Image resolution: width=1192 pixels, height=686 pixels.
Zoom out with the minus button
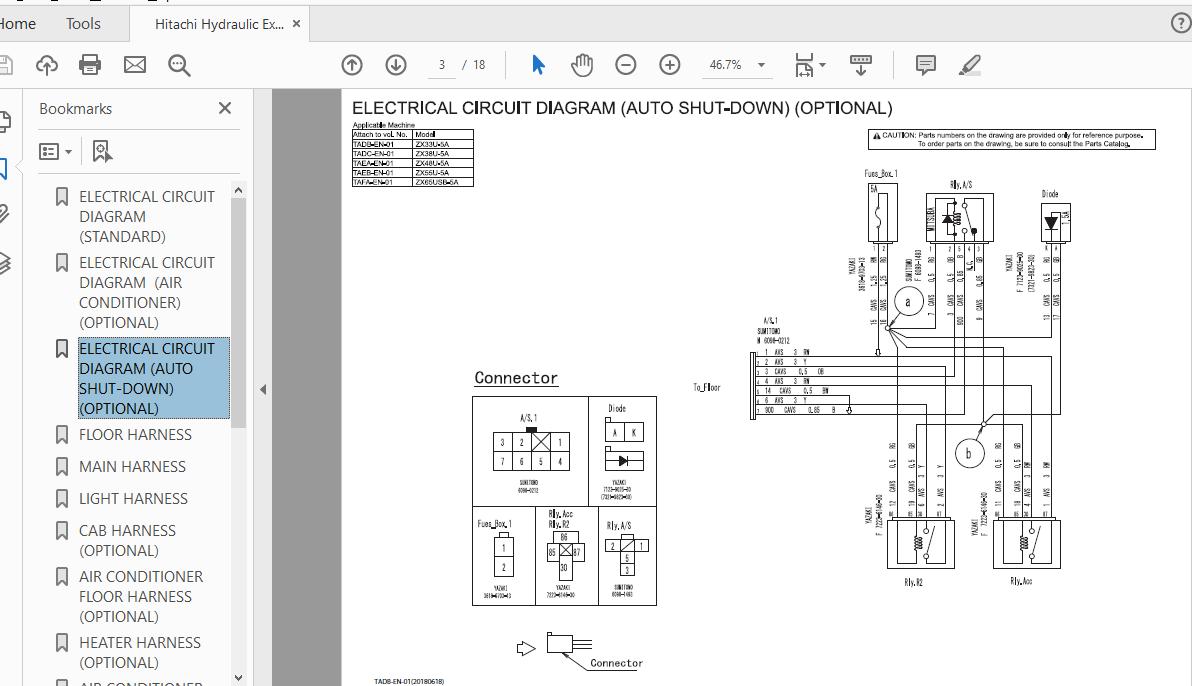click(626, 65)
